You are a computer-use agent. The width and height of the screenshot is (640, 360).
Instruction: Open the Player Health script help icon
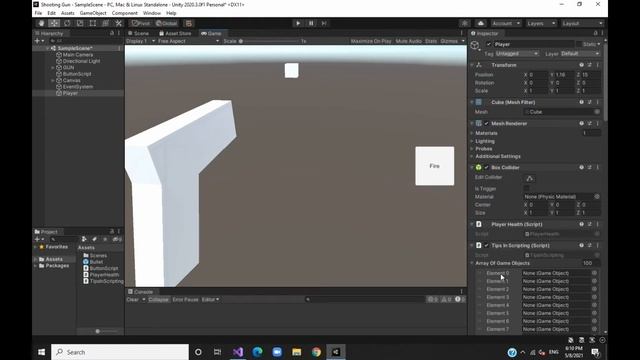(x=581, y=224)
